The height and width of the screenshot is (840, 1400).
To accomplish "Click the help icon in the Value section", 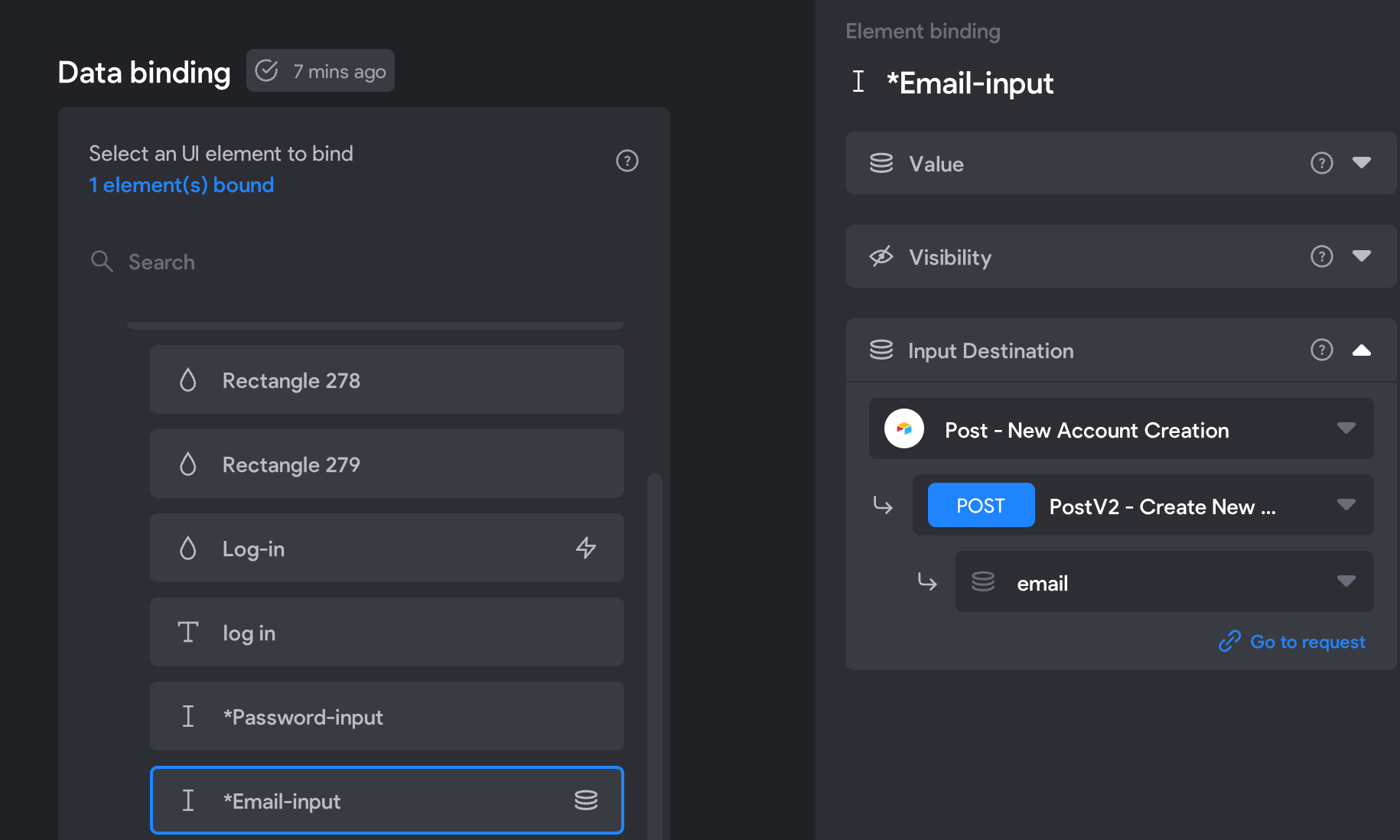I will (x=1322, y=163).
